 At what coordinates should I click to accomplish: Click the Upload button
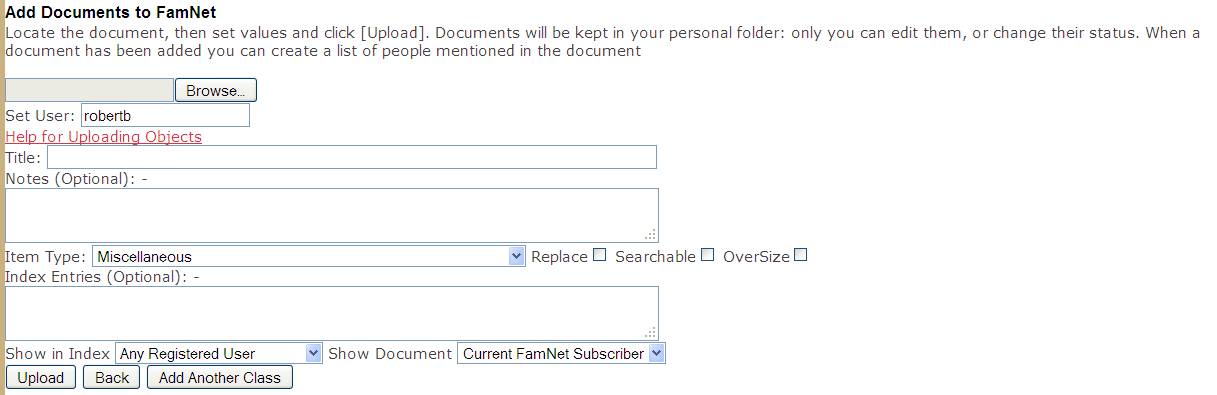(41, 378)
